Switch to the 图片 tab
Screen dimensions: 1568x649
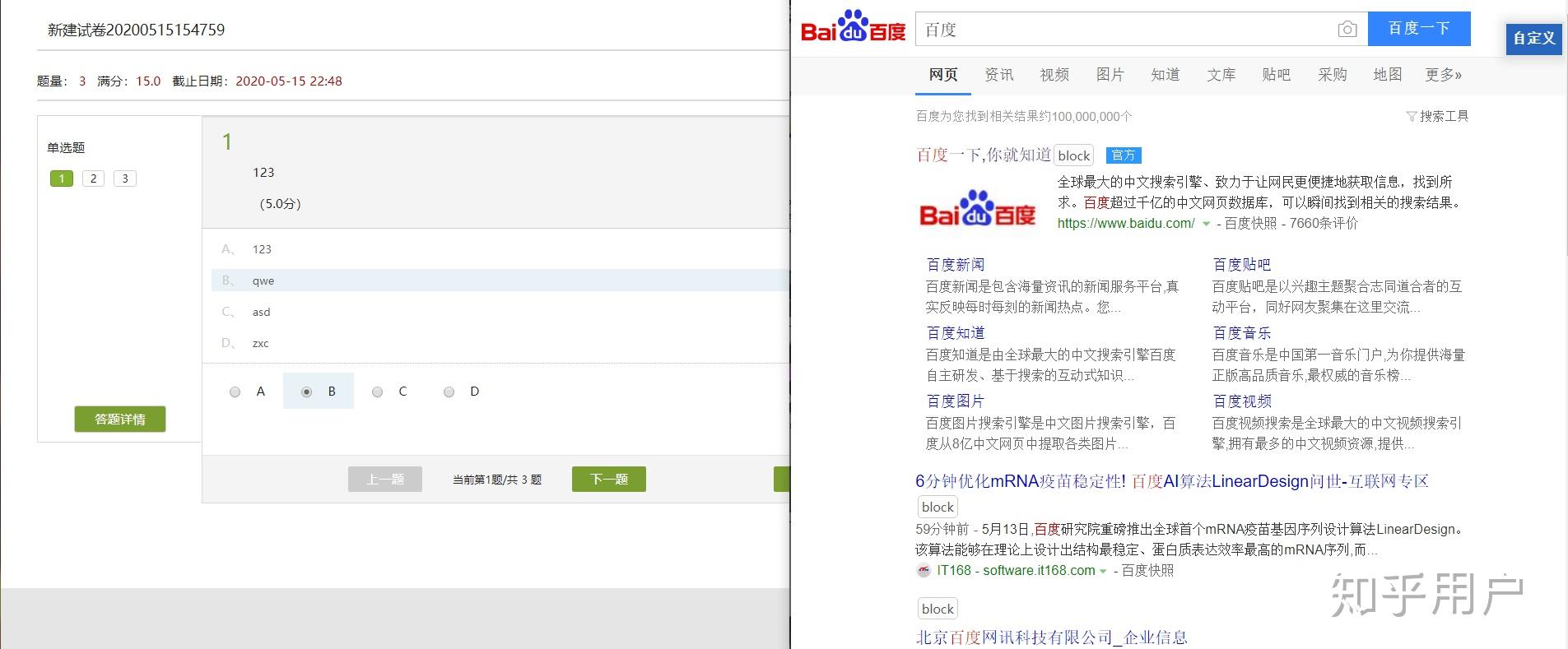[x=1110, y=75]
